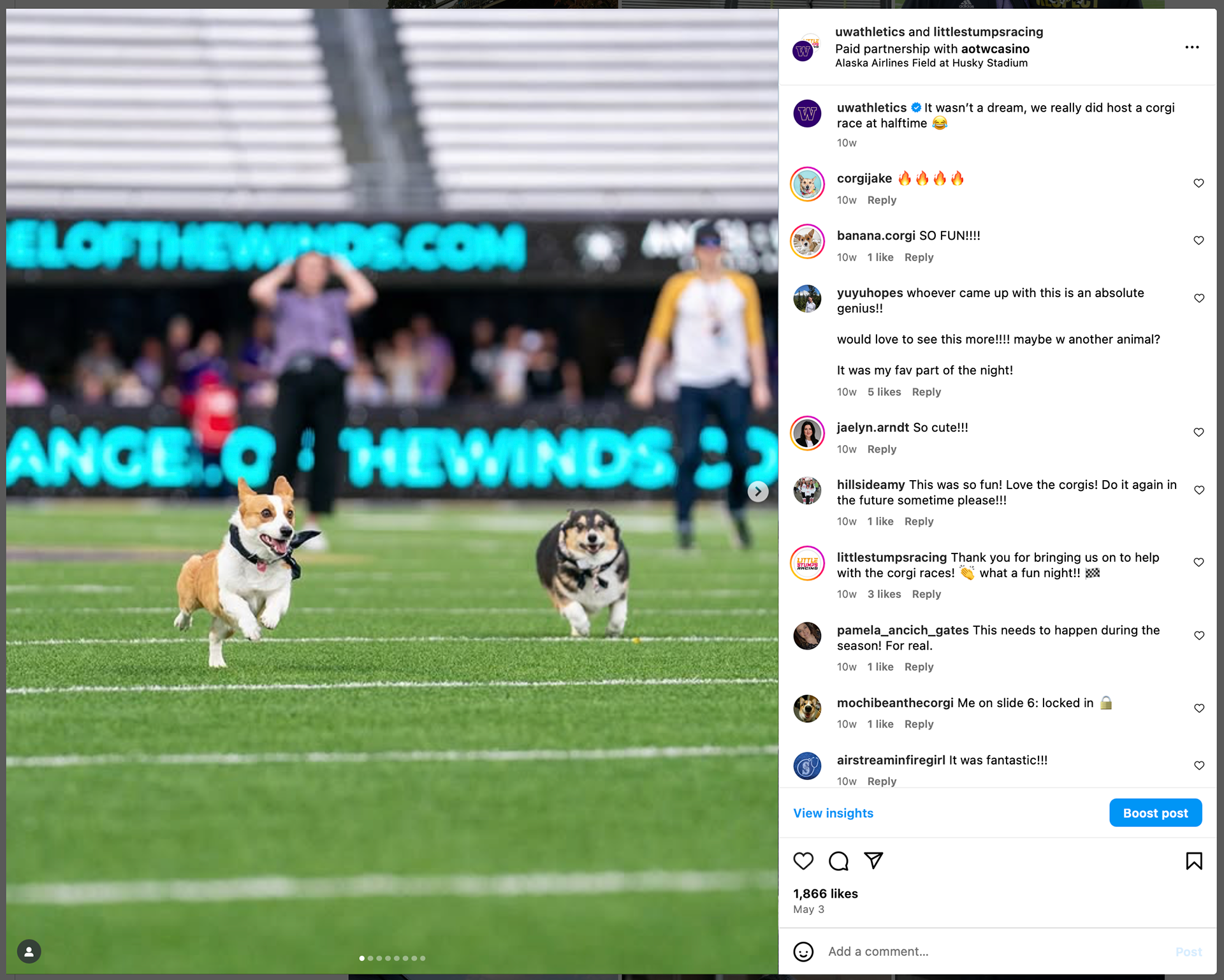Show tagged people icon on photo

point(29,951)
